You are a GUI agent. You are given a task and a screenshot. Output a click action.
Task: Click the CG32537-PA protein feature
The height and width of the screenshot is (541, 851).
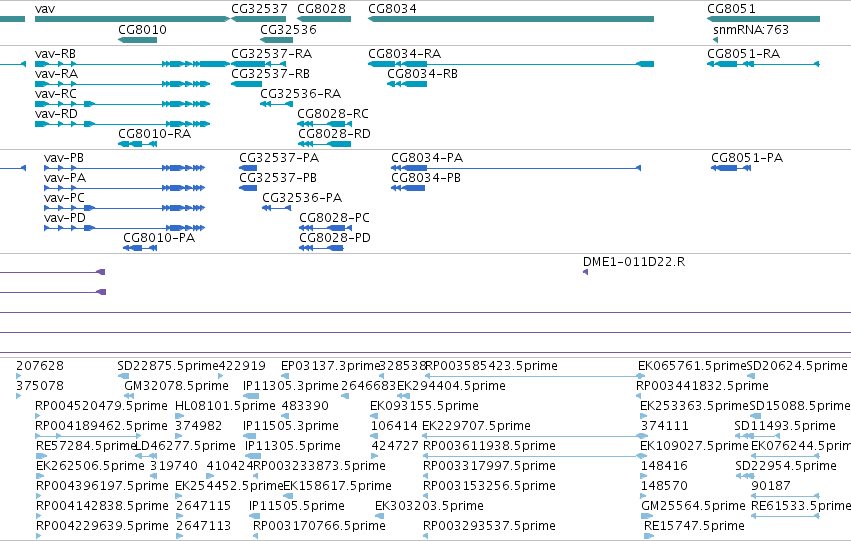(248, 168)
